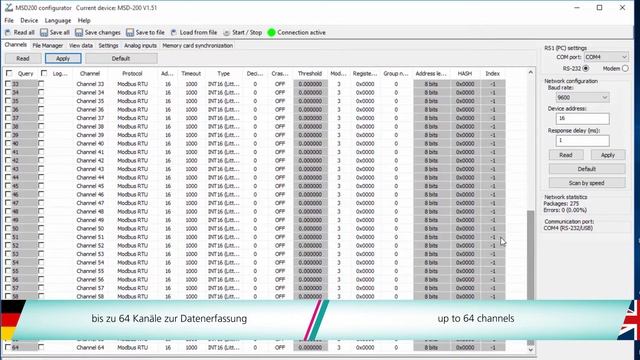Check the log checkbox of Channel 64
The width and height of the screenshot is (640, 360).
coord(41,347)
